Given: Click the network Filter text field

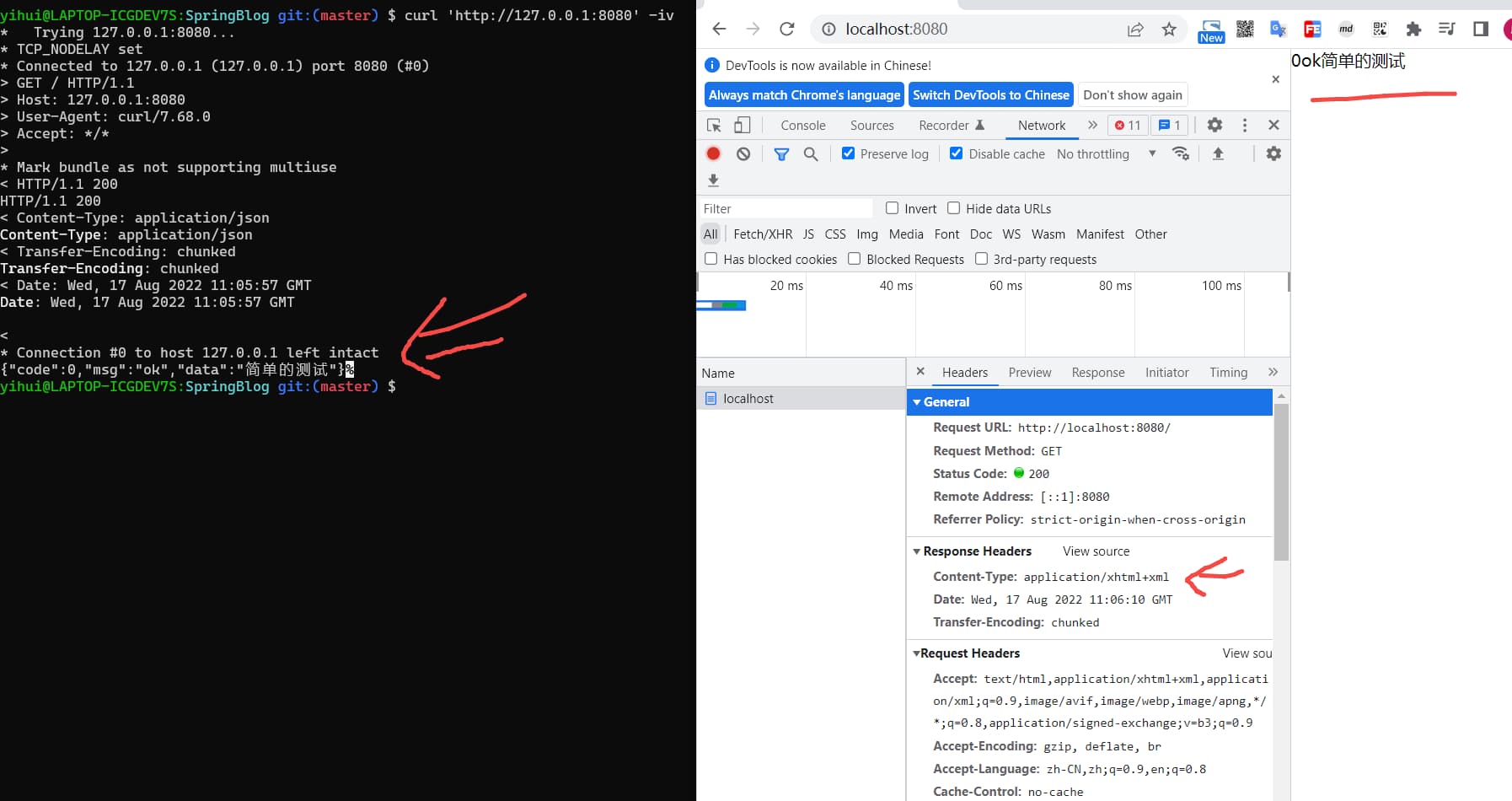Looking at the screenshot, I should [x=785, y=208].
